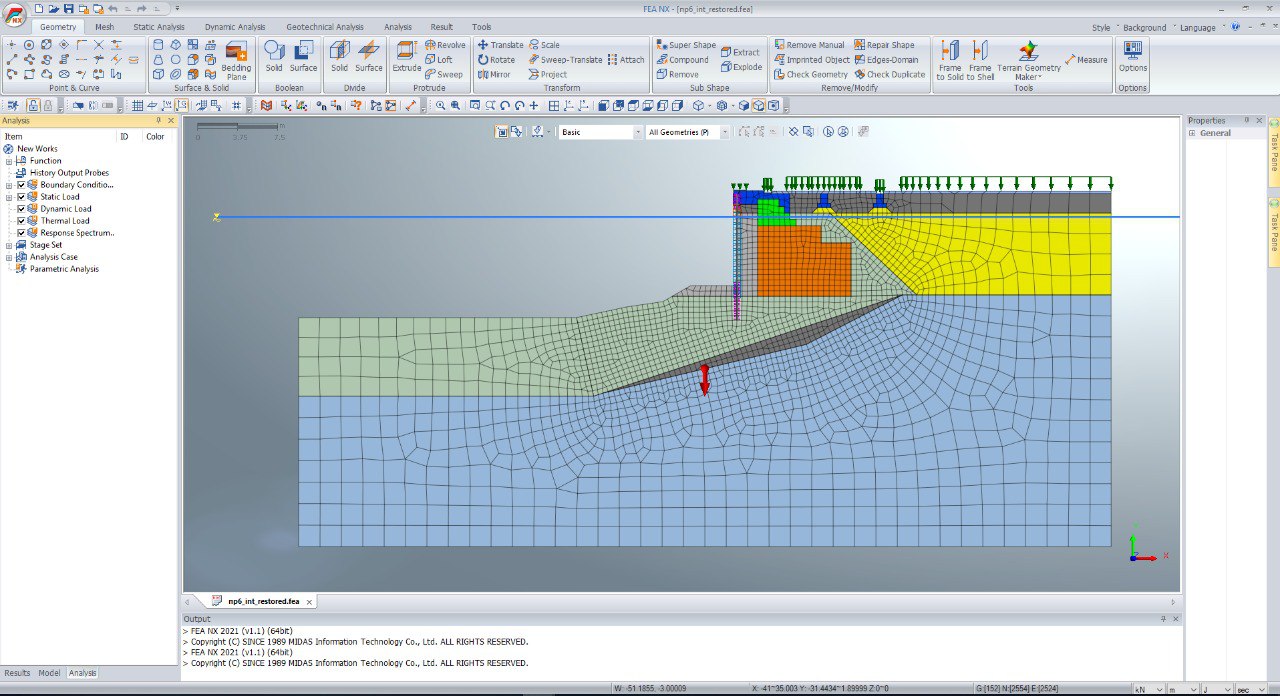Click the Mirror transform tool
This screenshot has width=1280, height=696.
(494, 75)
